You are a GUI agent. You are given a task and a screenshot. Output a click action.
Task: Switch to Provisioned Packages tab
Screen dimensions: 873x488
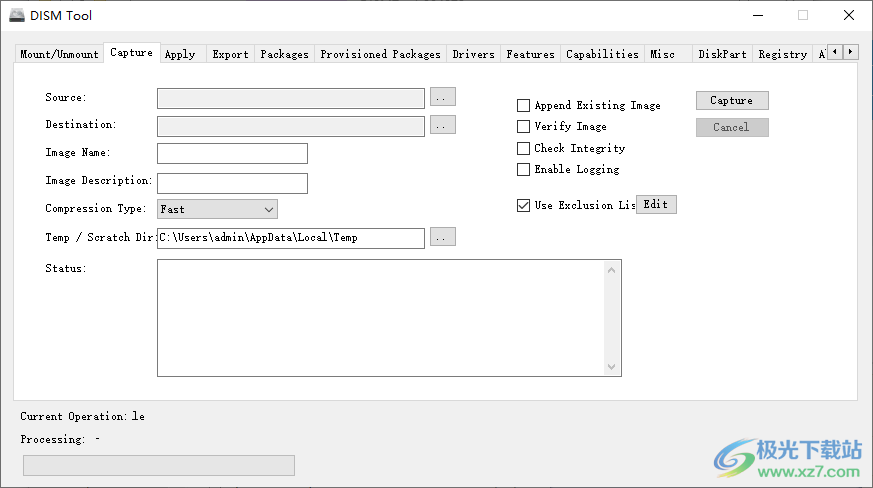(380, 54)
